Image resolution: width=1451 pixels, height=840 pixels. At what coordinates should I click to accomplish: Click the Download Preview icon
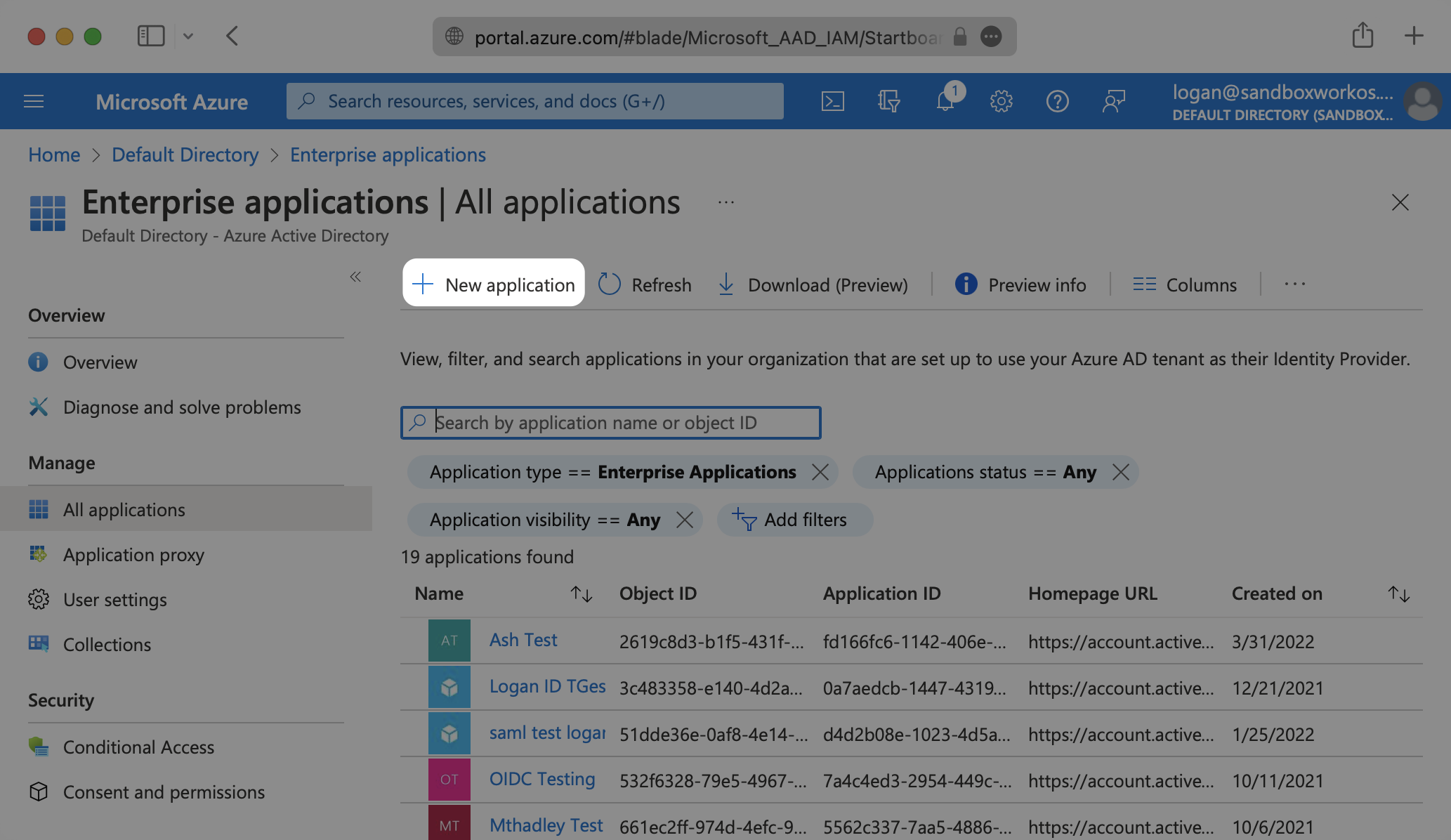[727, 284]
